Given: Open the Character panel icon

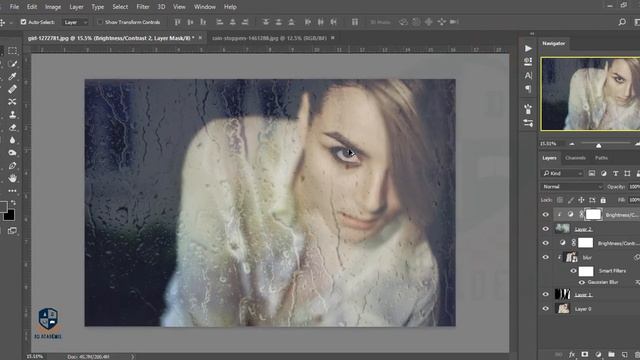Looking at the screenshot, I should pos(528,76).
